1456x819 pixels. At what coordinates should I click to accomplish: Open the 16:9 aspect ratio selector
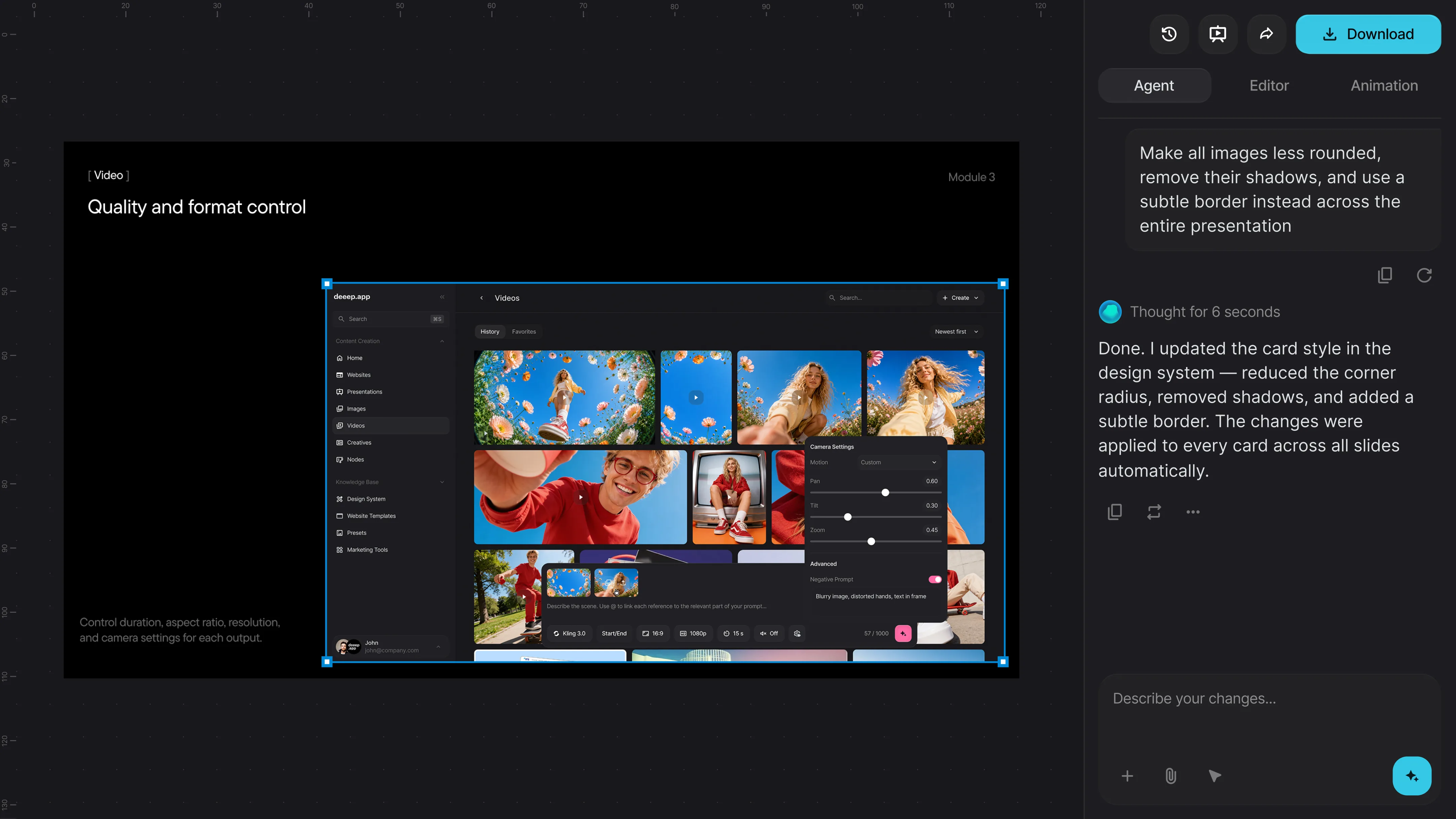click(x=653, y=634)
